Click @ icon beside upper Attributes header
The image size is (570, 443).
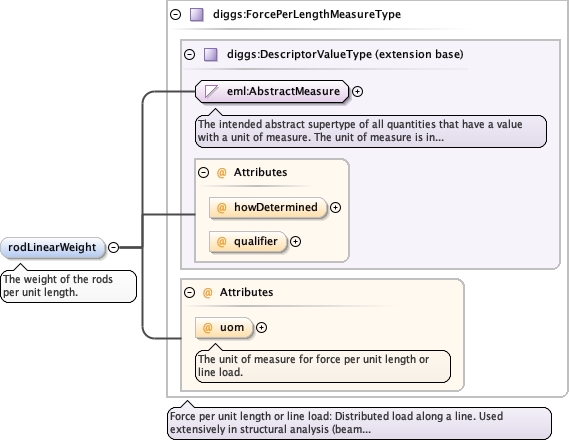pos(221,172)
